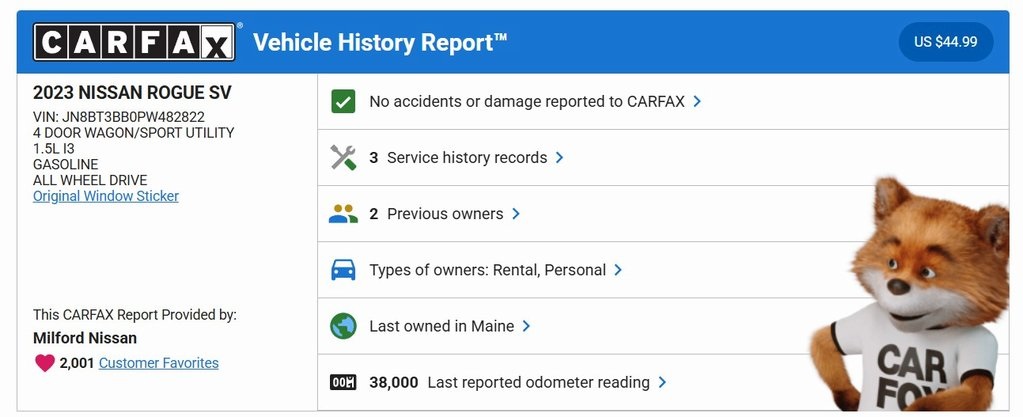Expand the Last owned in Maine chevron
This screenshot has width=1023, height=417.
[526, 326]
